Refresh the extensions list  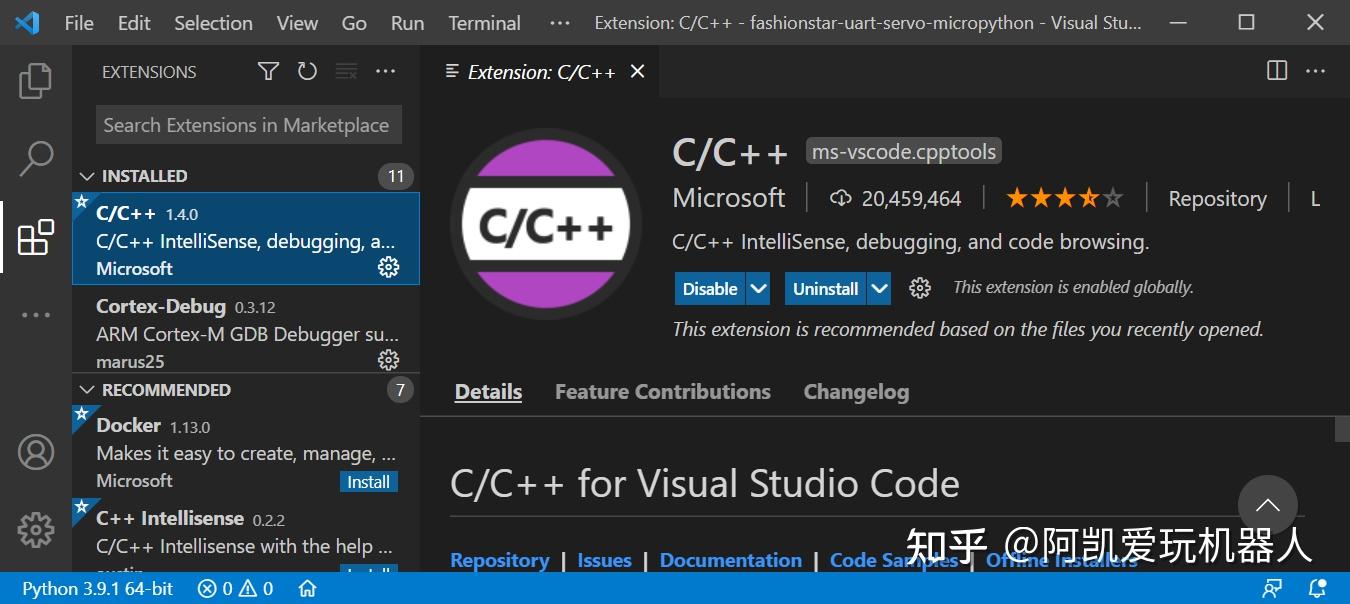[307, 71]
